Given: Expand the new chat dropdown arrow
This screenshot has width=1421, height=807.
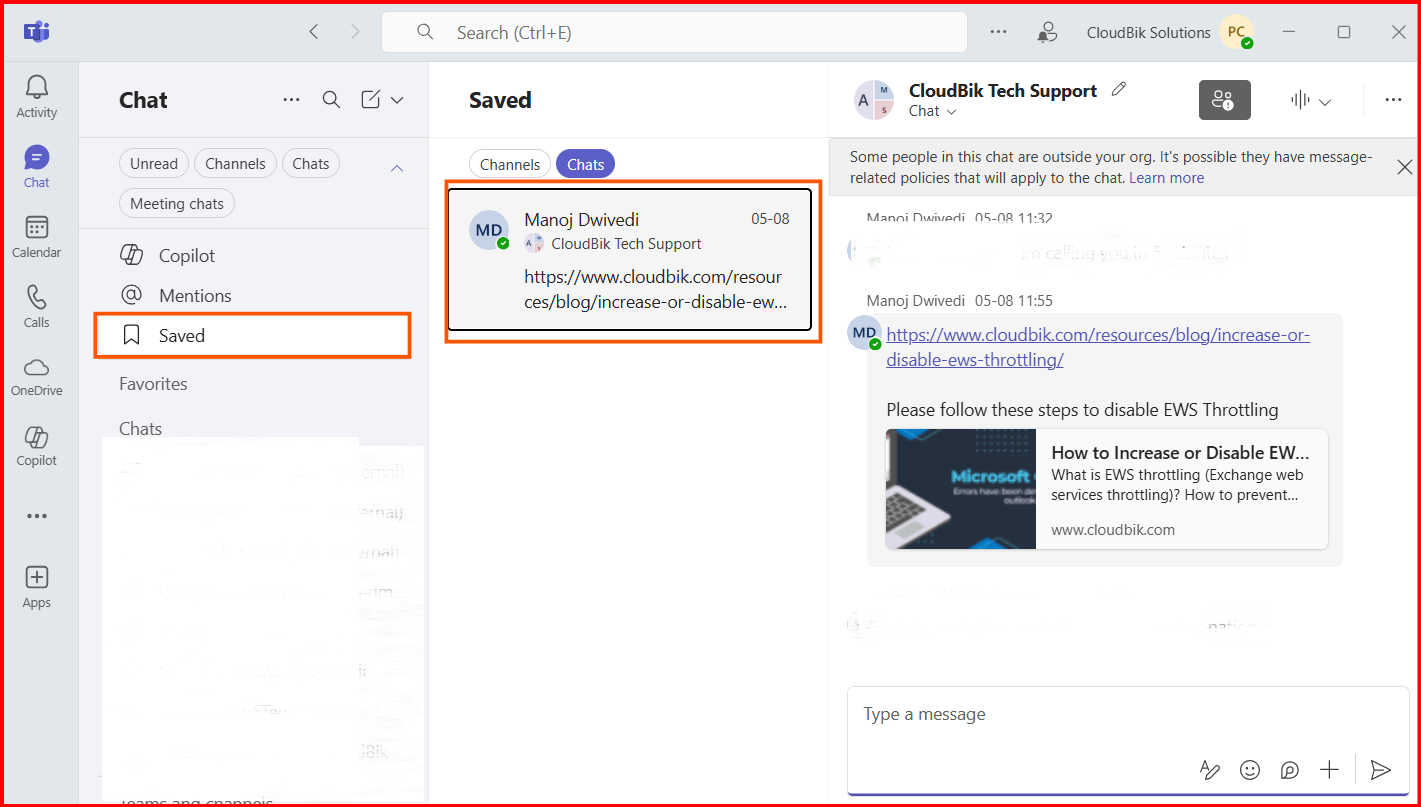Looking at the screenshot, I should [396, 99].
